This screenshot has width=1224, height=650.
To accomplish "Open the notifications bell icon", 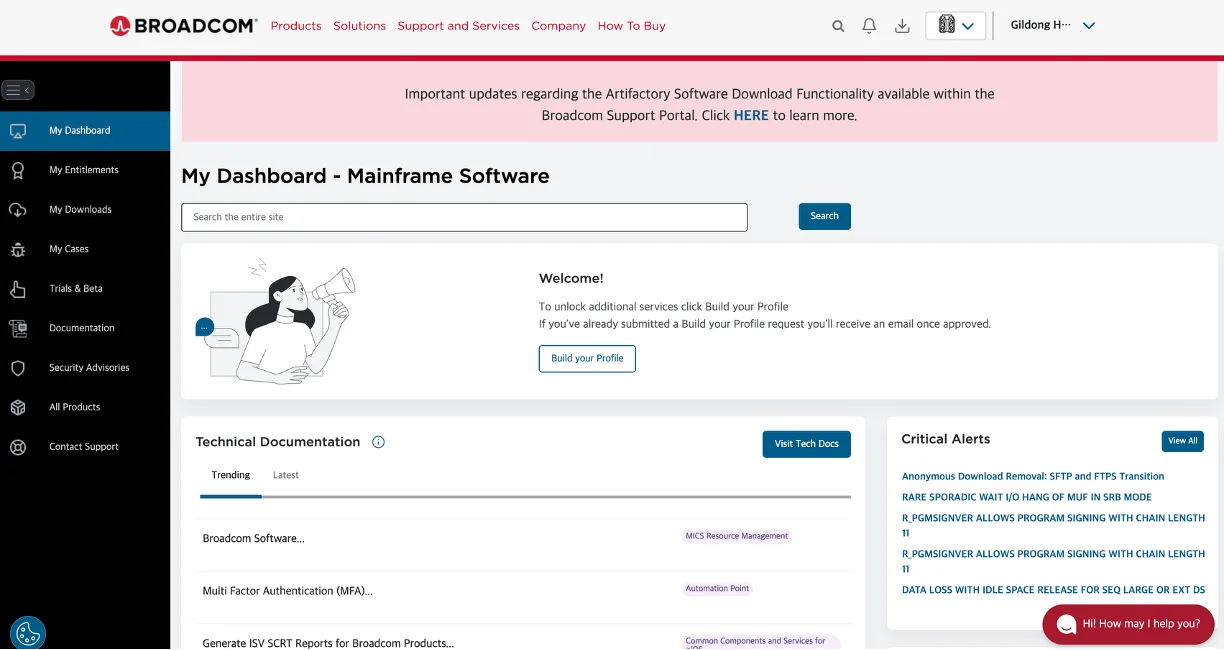I will point(870,26).
